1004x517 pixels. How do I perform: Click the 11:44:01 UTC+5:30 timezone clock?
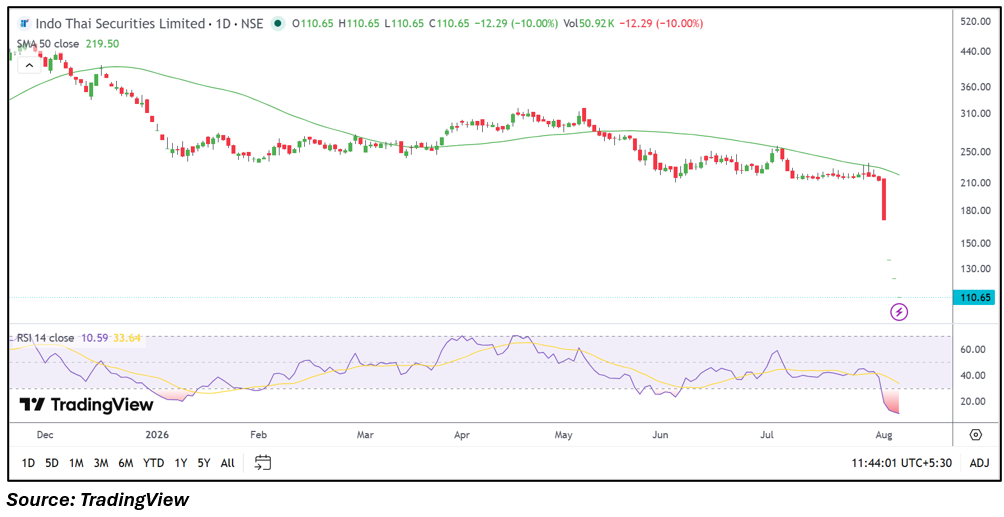coord(902,463)
